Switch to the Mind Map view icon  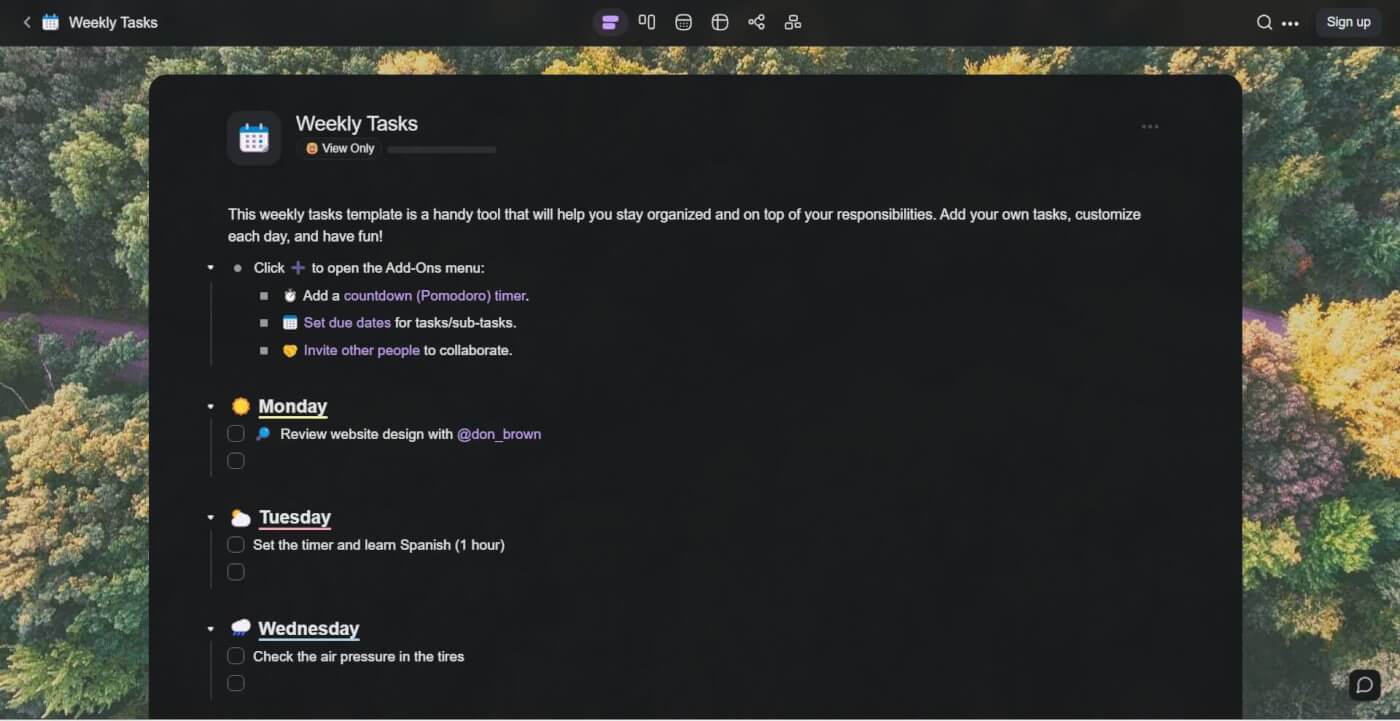[756, 22]
